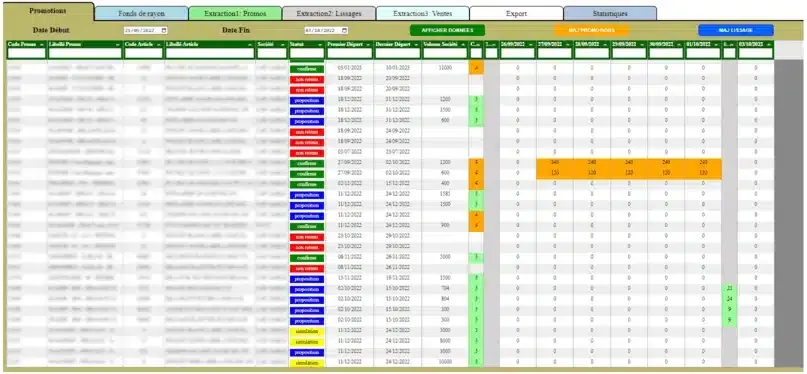Viewport: 807px width, 374px height.
Task: Select the 10000 volume cell
Action: click(445, 362)
